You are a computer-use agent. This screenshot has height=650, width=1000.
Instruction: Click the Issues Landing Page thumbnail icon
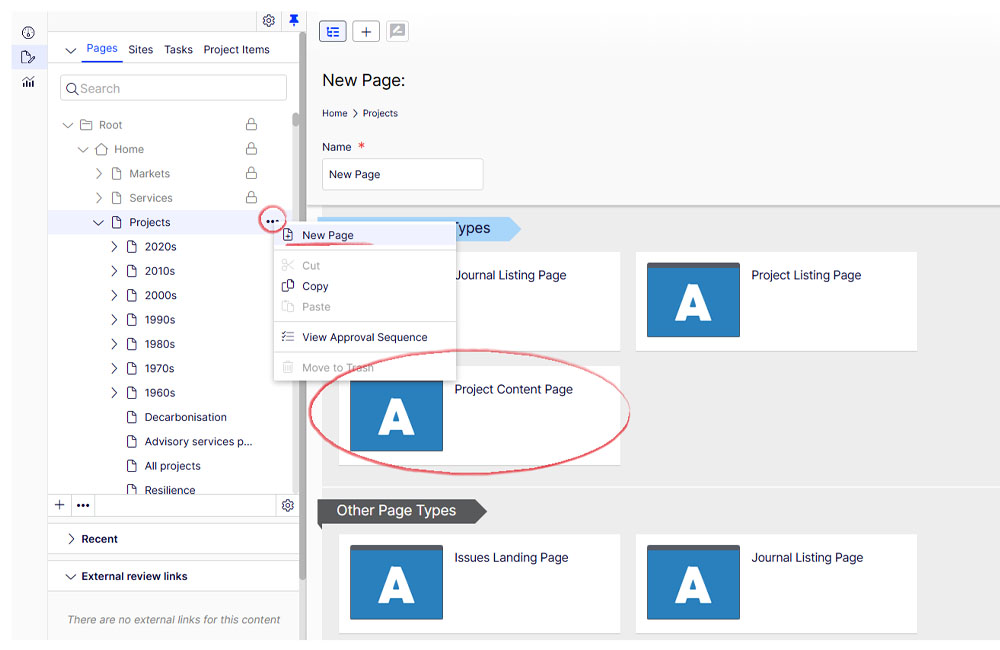tap(396, 582)
